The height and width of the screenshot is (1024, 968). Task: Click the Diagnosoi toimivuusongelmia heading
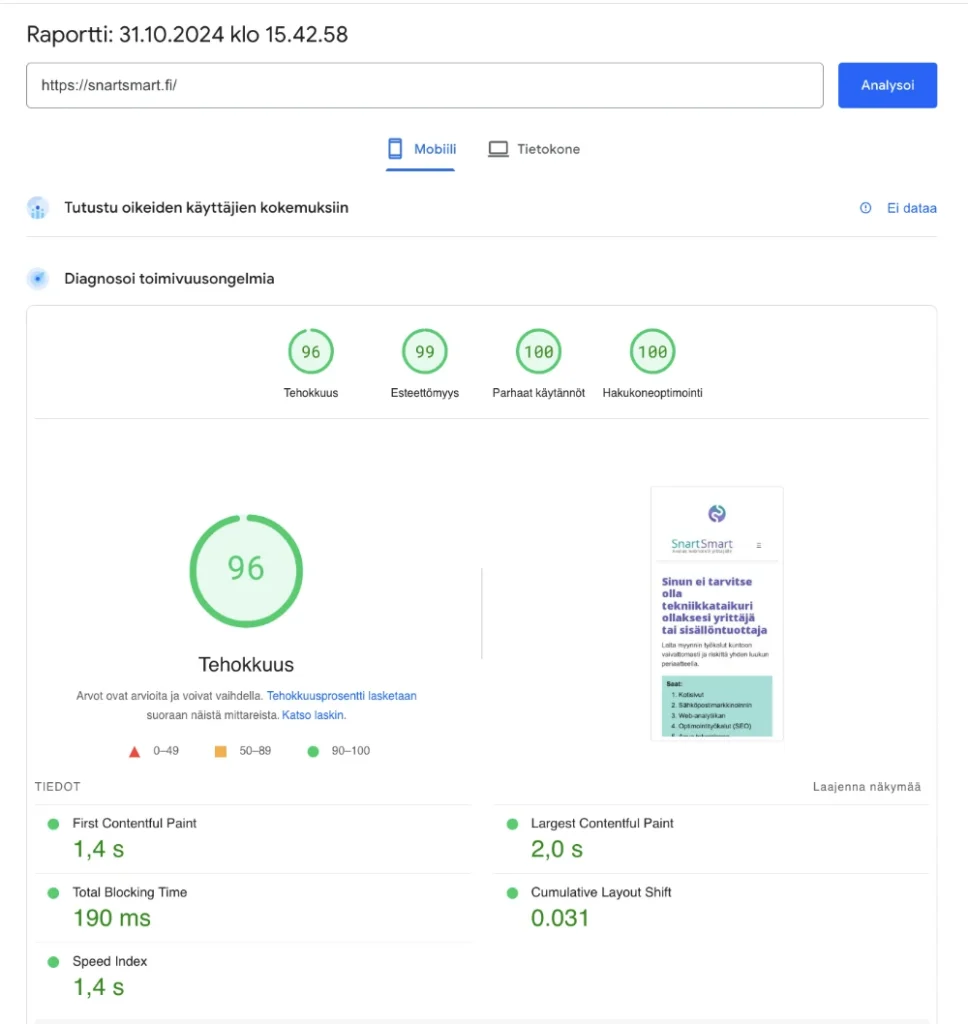point(169,279)
